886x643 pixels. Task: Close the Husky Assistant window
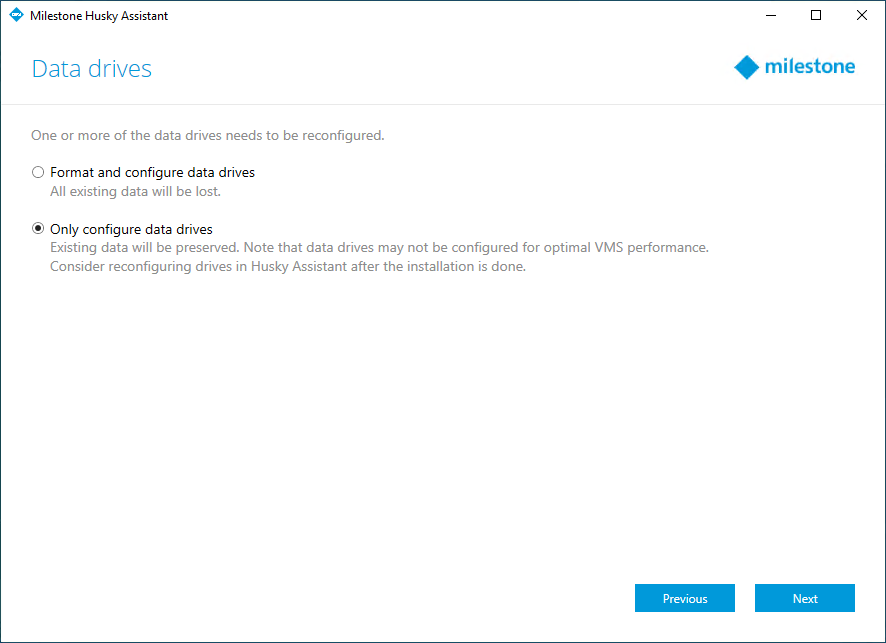862,15
